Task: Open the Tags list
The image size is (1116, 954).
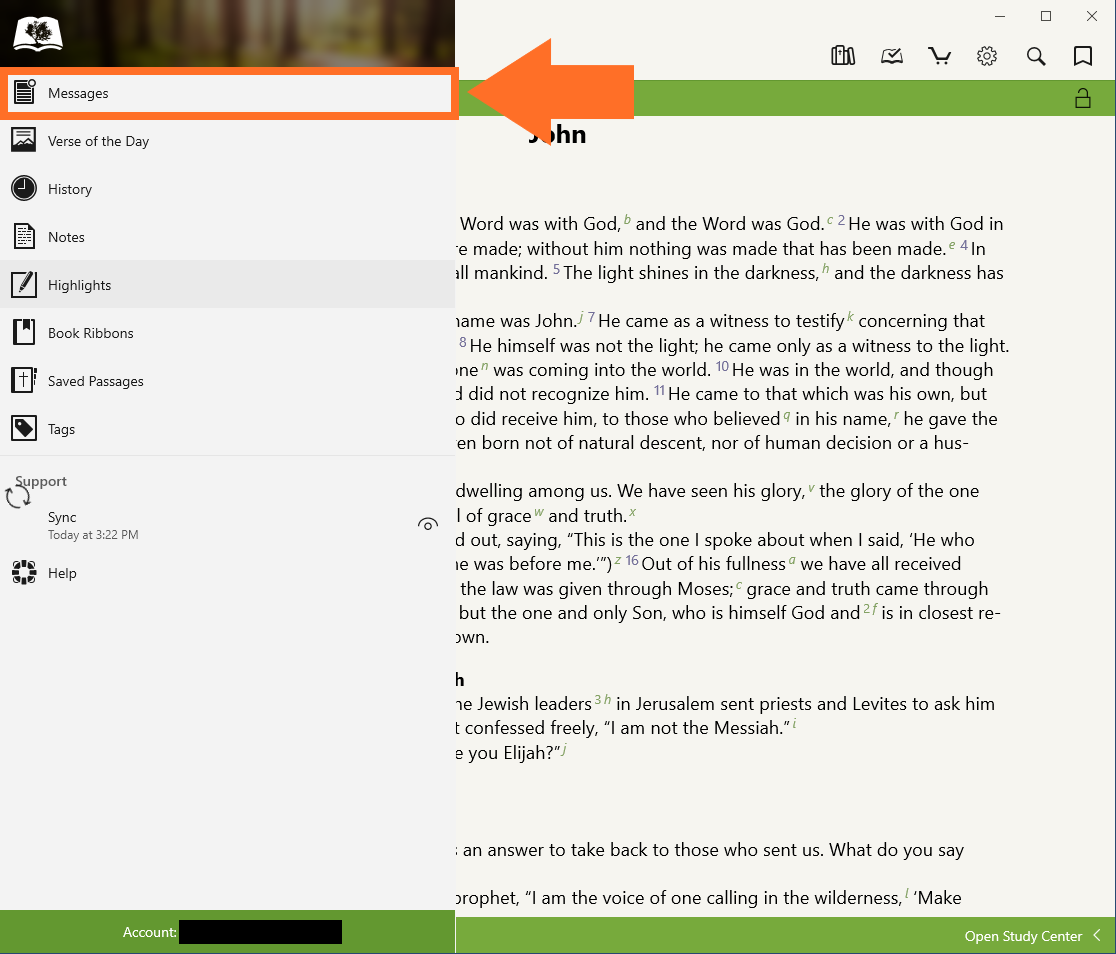Action: tap(228, 429)
